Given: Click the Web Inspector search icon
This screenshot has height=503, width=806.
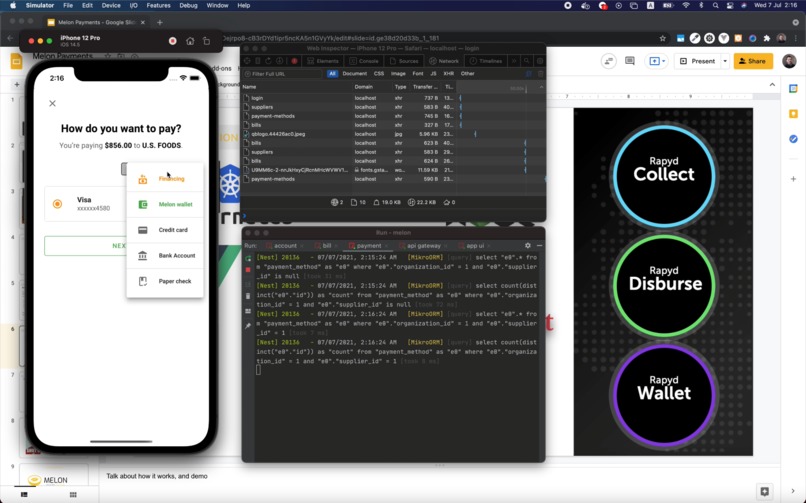Looking at the screenshot, I should click(x=526, y=61).
